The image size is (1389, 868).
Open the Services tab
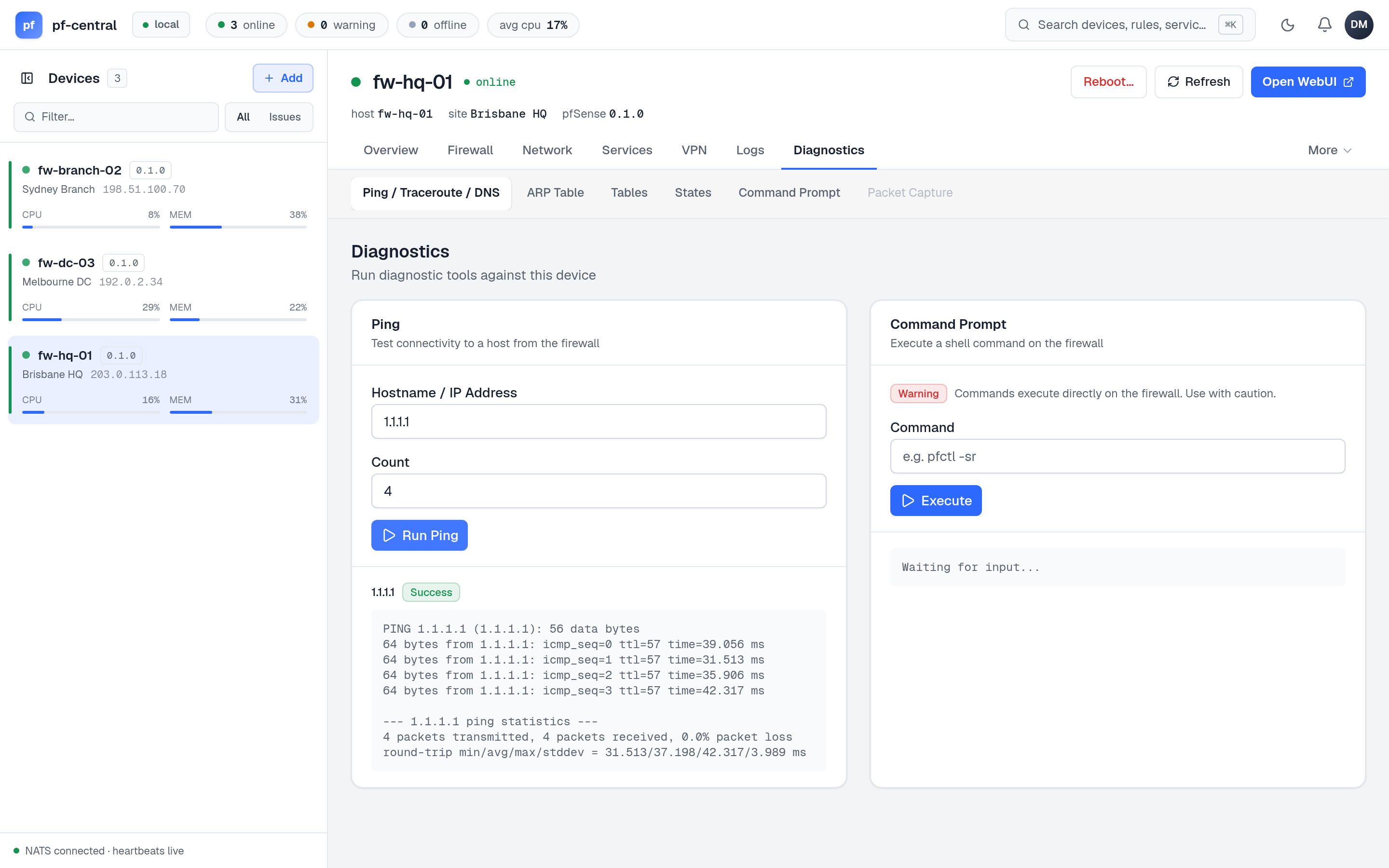tap(627, 150)
